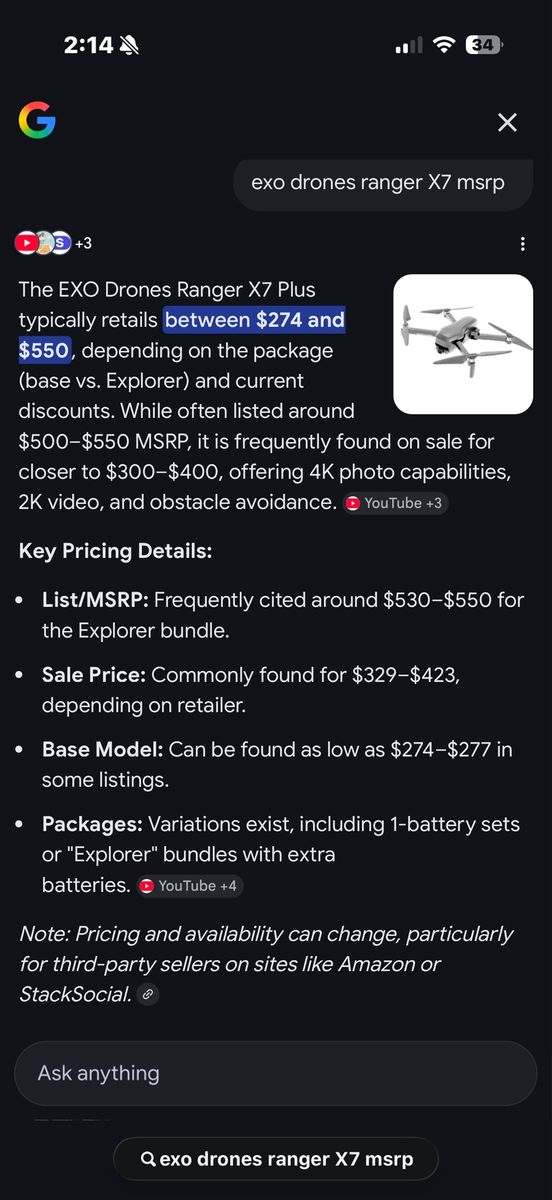Close the AI overview panel
The width and height of the screenshot is (552, 1200).
pos(507,122)
